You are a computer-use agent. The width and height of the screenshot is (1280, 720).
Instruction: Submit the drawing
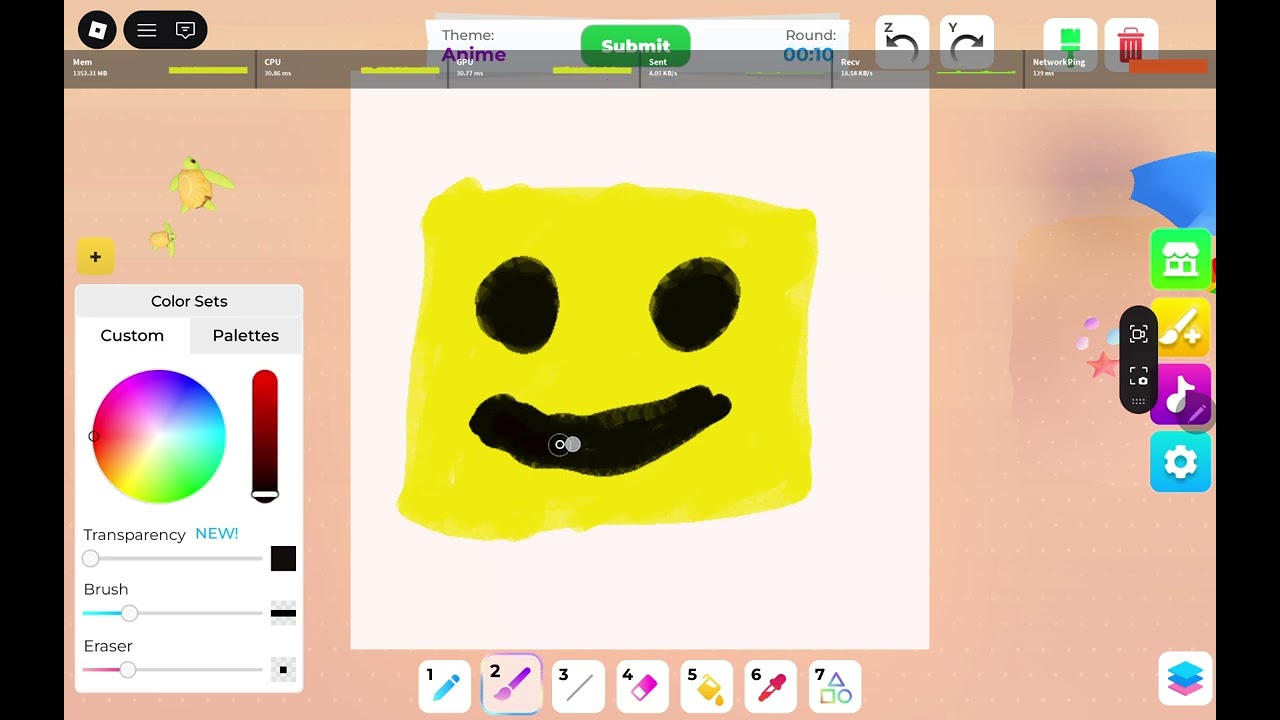tap(636, 46)
